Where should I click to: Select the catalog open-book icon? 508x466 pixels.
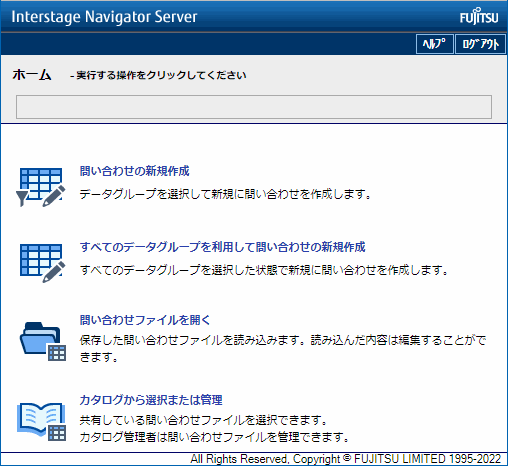pos(42,422)
